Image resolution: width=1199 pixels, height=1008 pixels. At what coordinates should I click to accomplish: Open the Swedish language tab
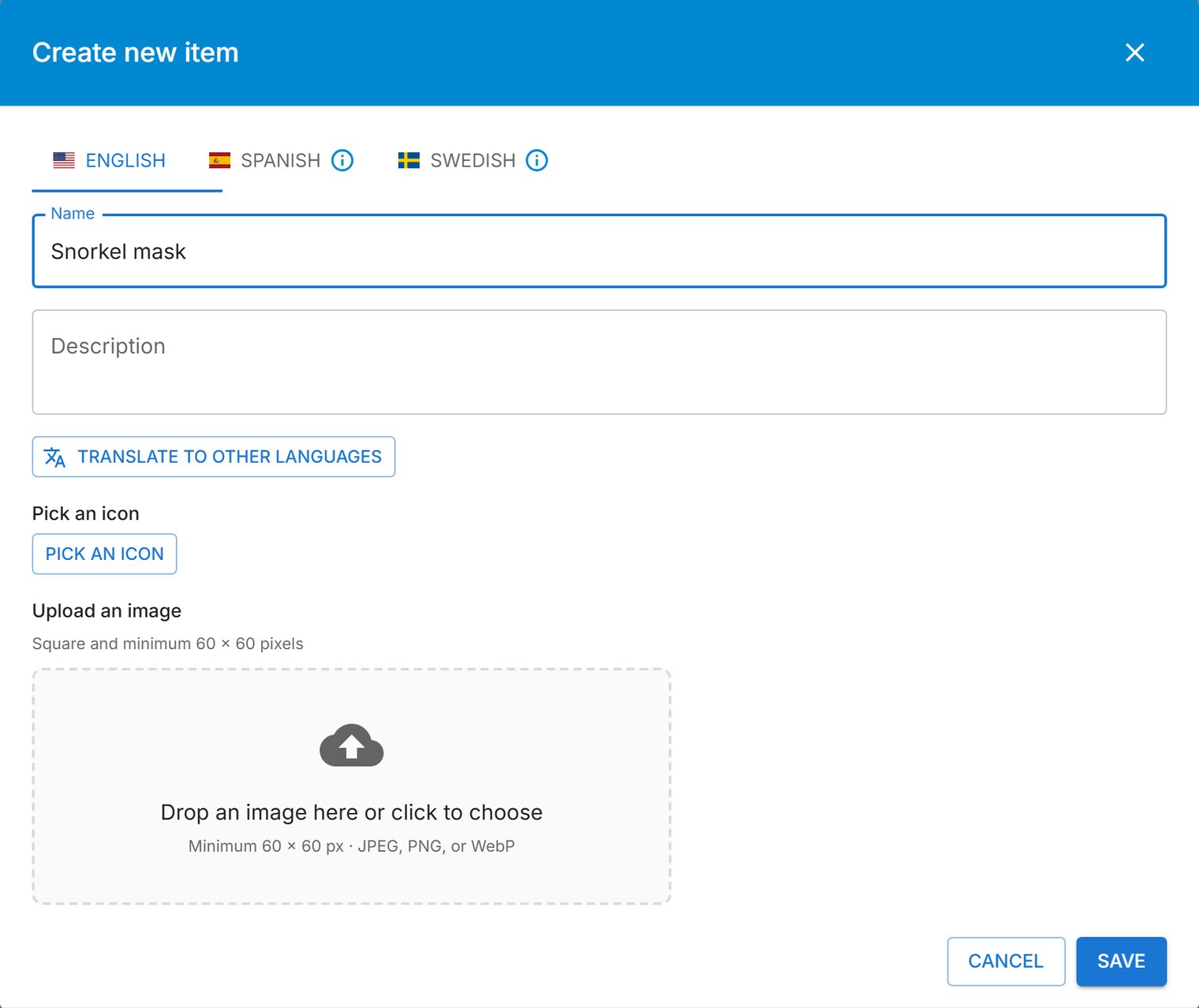click(473, 160)
